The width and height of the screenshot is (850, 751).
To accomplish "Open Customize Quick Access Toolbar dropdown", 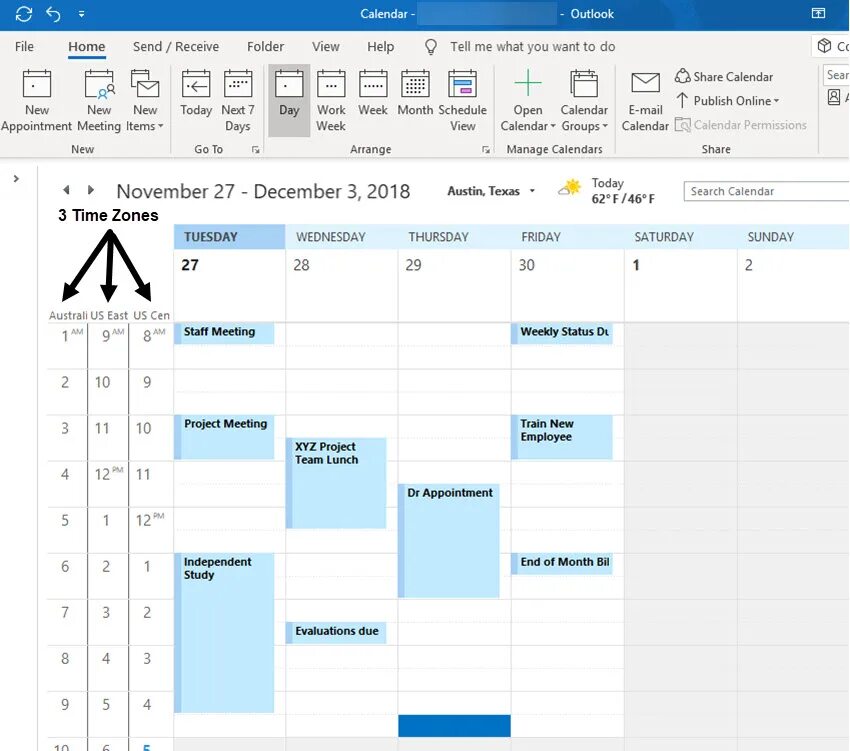I will pyautogui.click(x=81, y=14).
